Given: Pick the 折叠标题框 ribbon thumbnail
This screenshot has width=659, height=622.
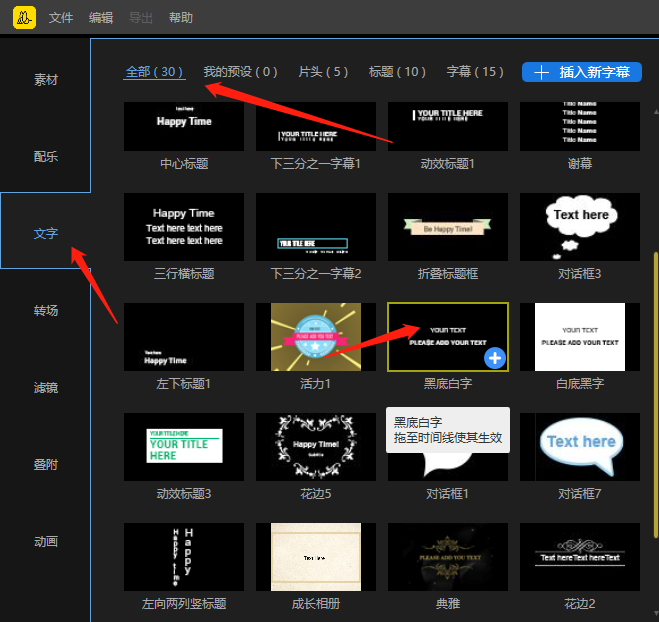Looking at the screenshot, I should point(448,227).
